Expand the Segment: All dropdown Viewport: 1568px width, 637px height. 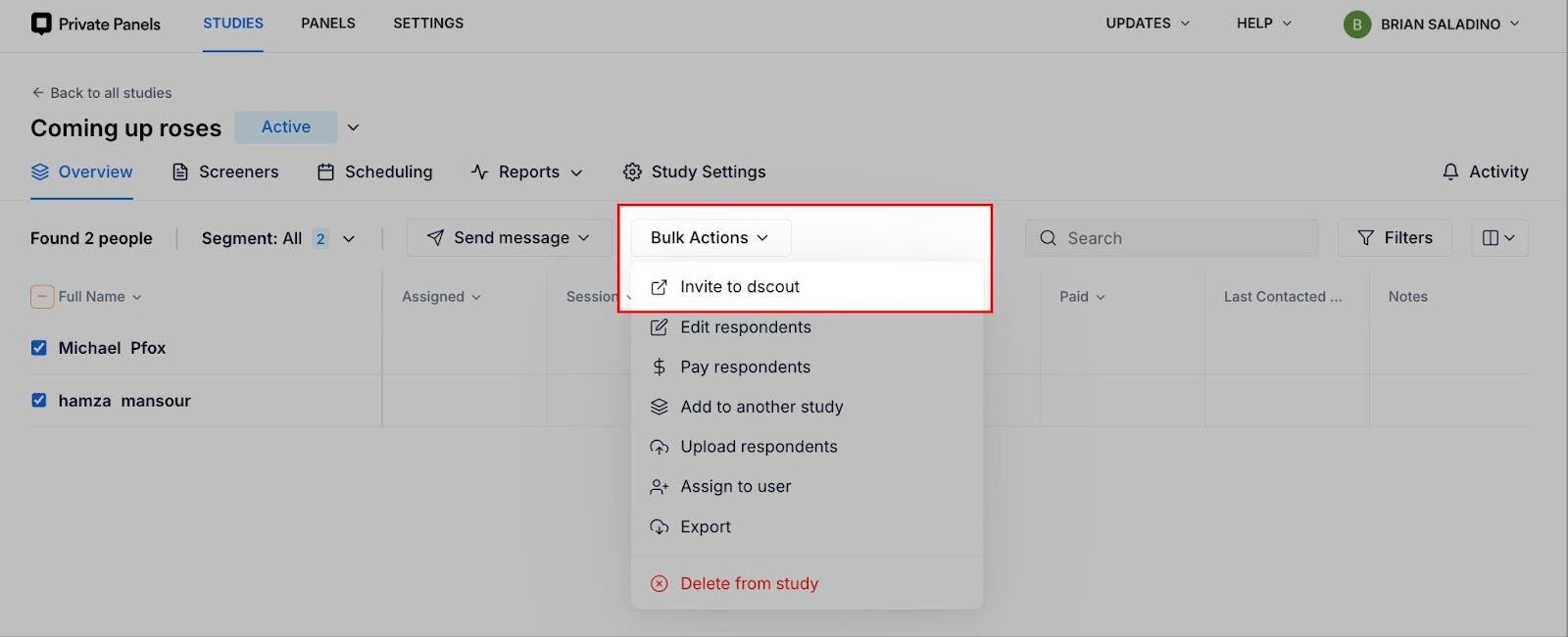pos(277,238)
